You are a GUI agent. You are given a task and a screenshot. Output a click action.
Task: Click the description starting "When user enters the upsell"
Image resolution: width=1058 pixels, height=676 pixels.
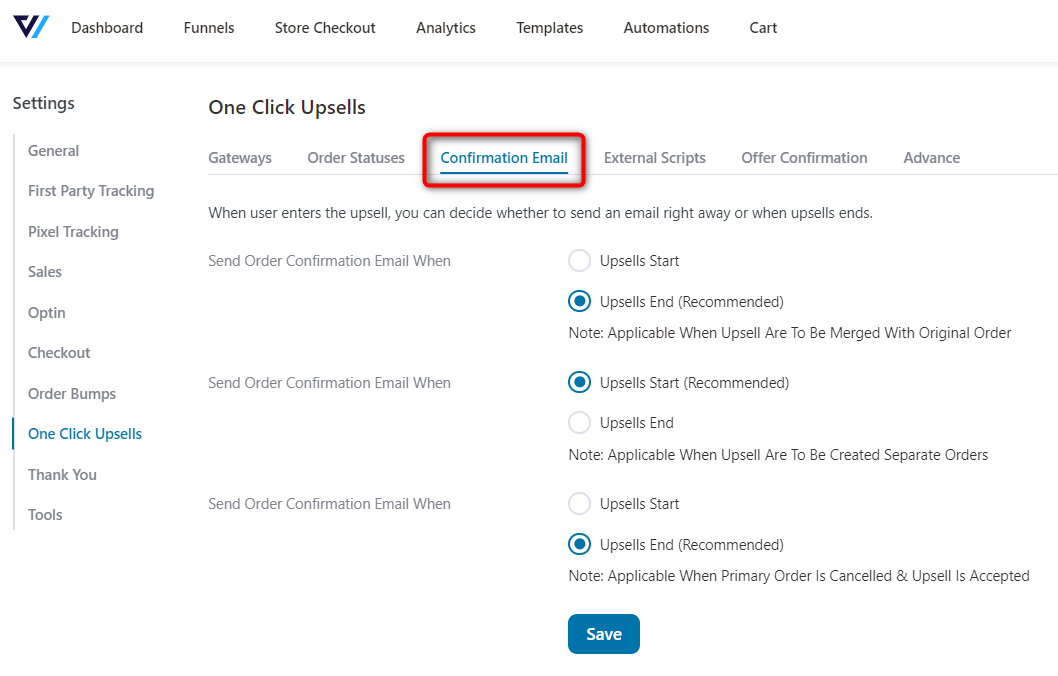point(540,213)
